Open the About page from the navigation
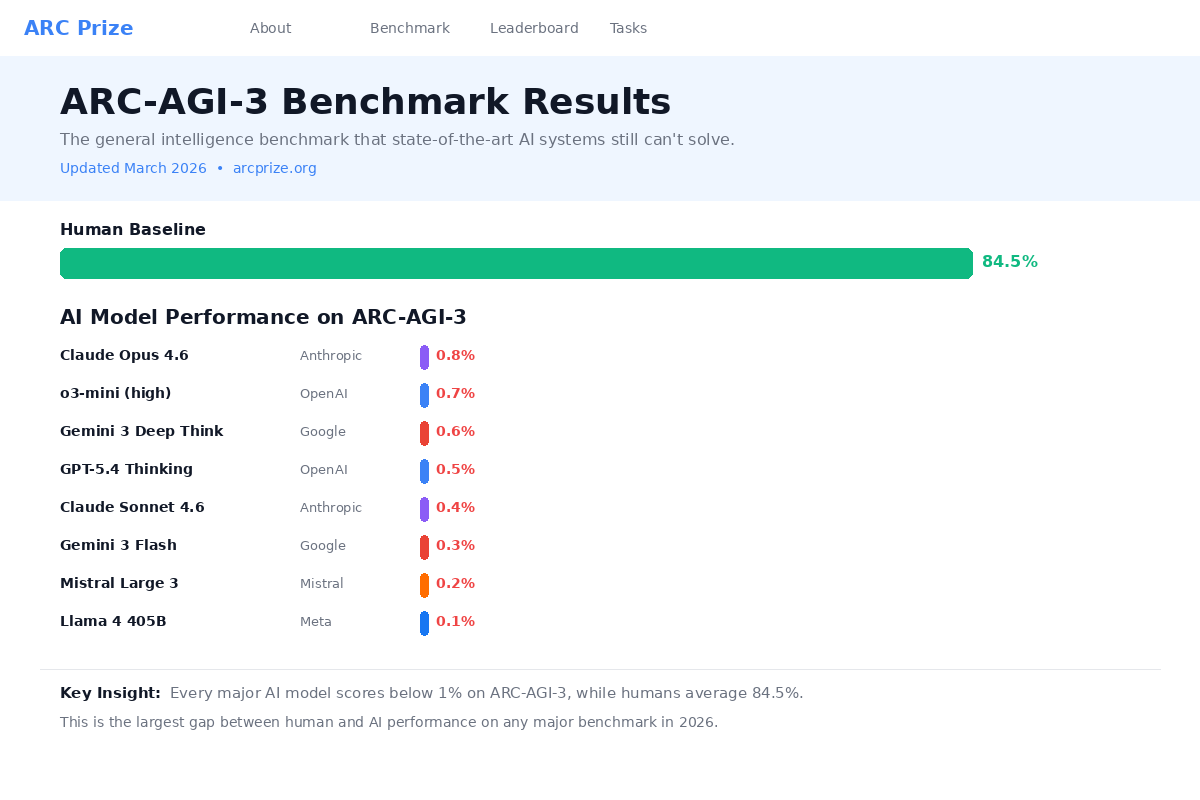Screen dimensions: 1200x800 pyautogui.click(x=270, y=28)
